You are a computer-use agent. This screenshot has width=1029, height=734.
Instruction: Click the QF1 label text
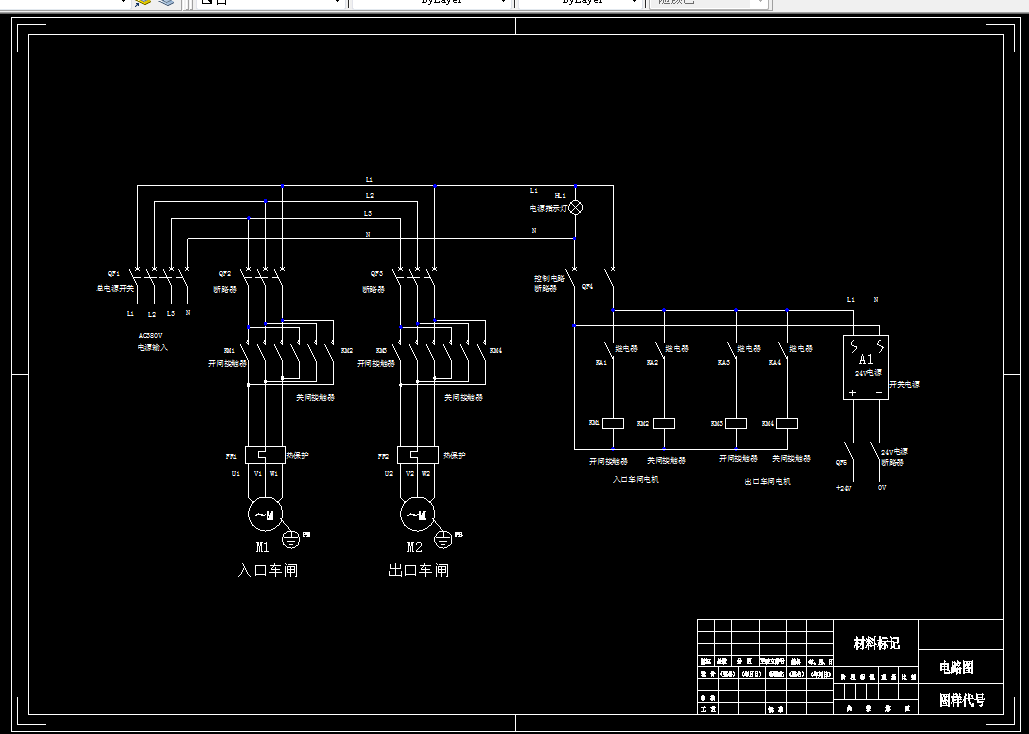114,274
